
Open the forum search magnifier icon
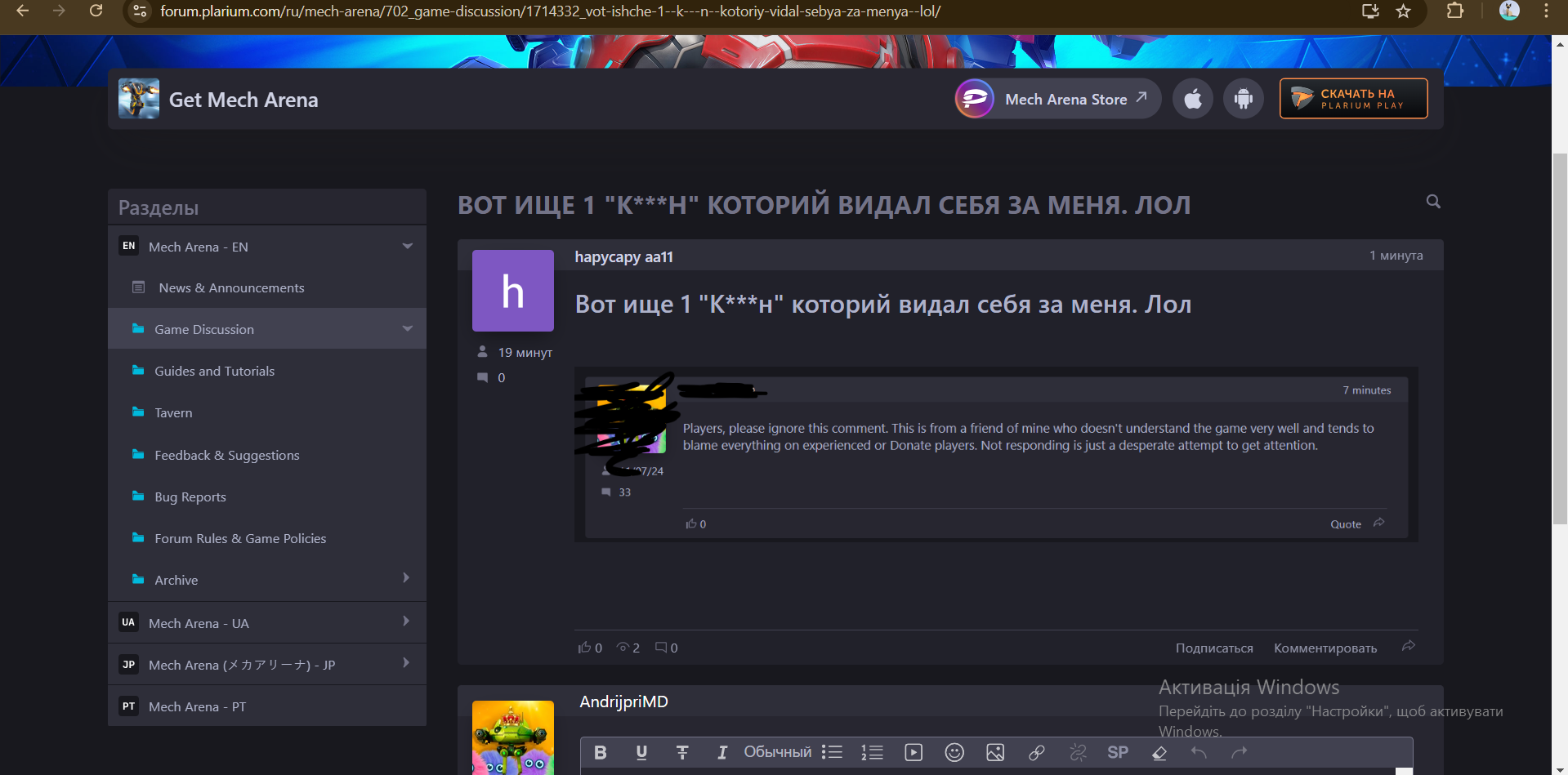click(1433, 201)
